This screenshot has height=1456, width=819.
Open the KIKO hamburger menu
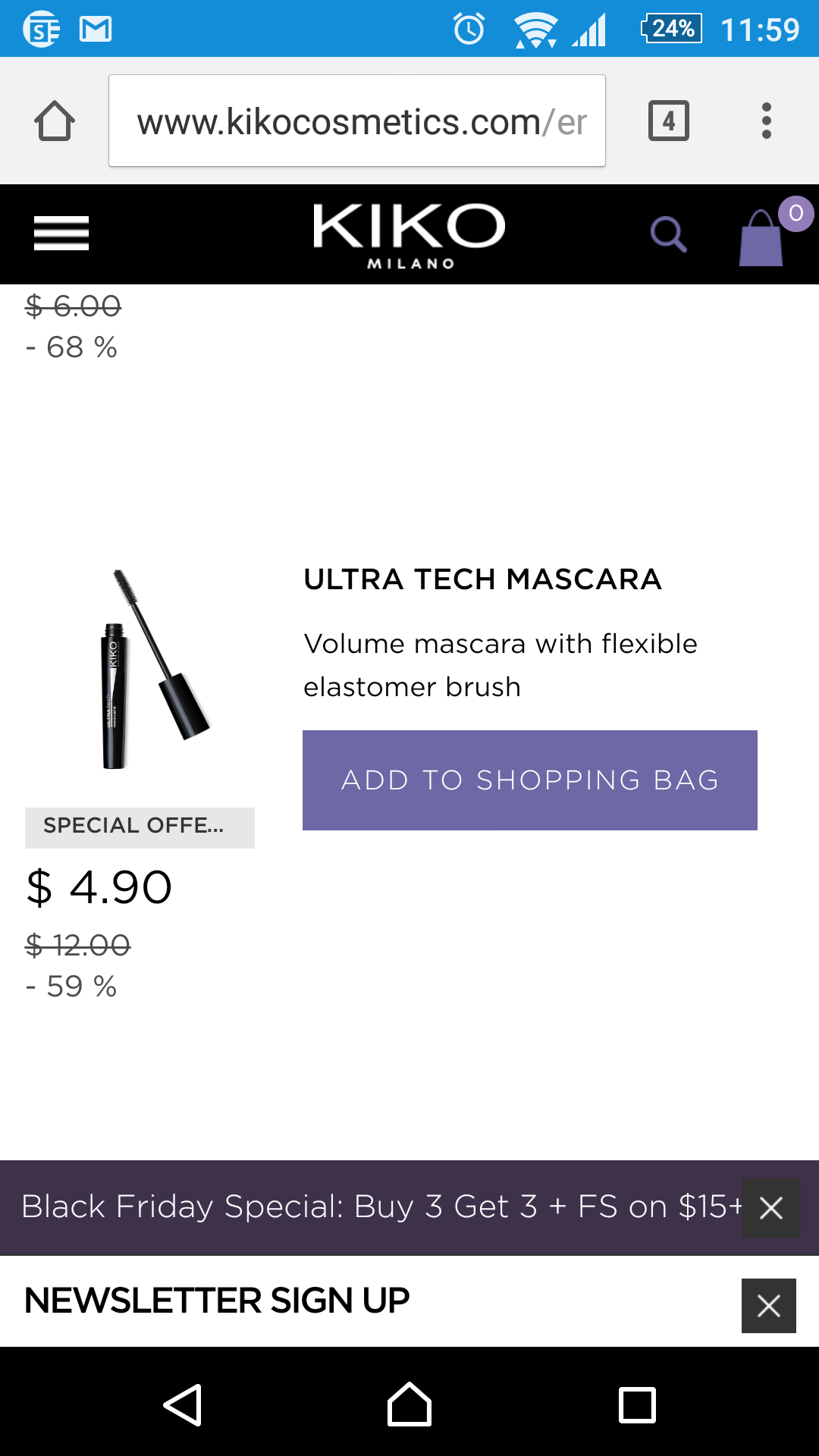point(61,233)
